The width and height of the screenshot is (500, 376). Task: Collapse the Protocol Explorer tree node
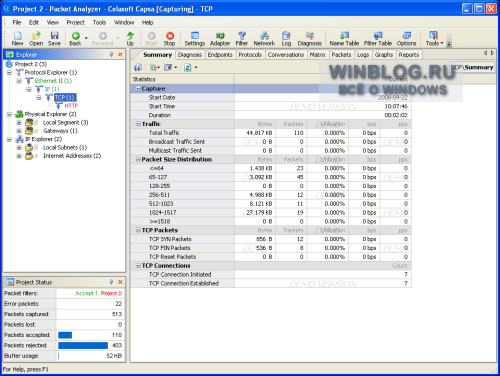coord(9,72)
